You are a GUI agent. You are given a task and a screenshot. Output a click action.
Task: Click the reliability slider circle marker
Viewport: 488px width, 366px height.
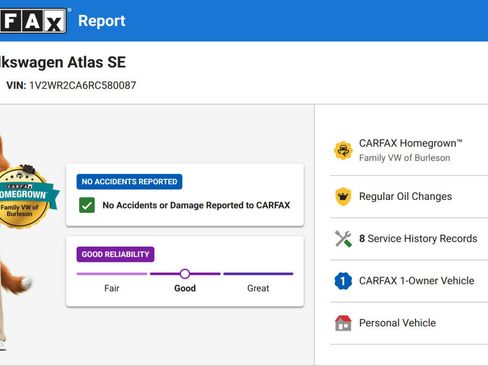click(x=185, y=274)
